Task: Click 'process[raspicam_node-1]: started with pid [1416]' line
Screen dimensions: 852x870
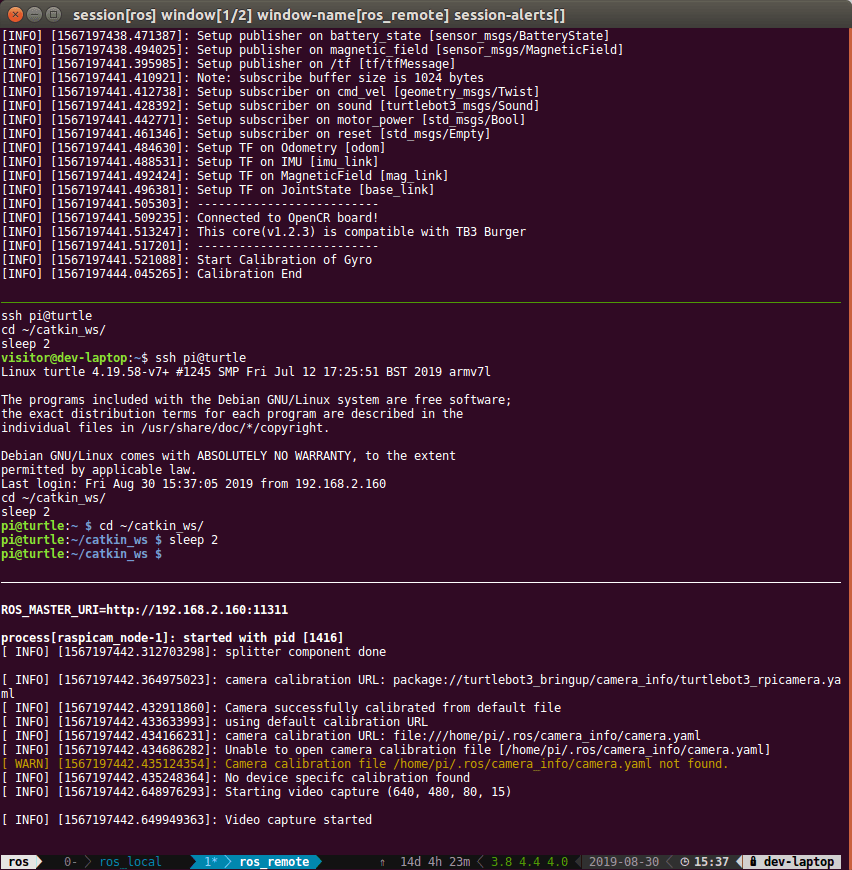Action: tap(173, 638)
